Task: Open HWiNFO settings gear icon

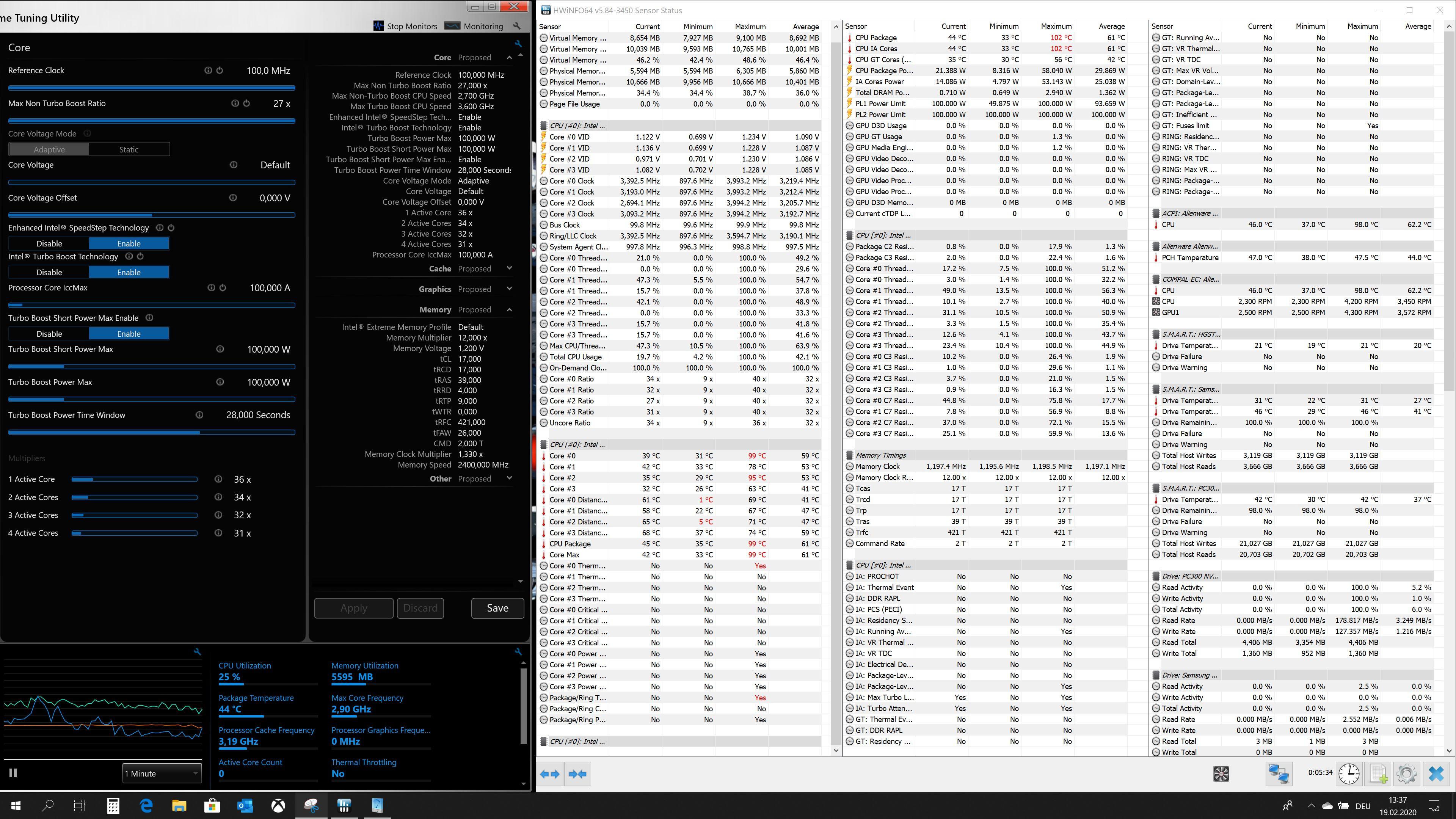Action: 1406,774
